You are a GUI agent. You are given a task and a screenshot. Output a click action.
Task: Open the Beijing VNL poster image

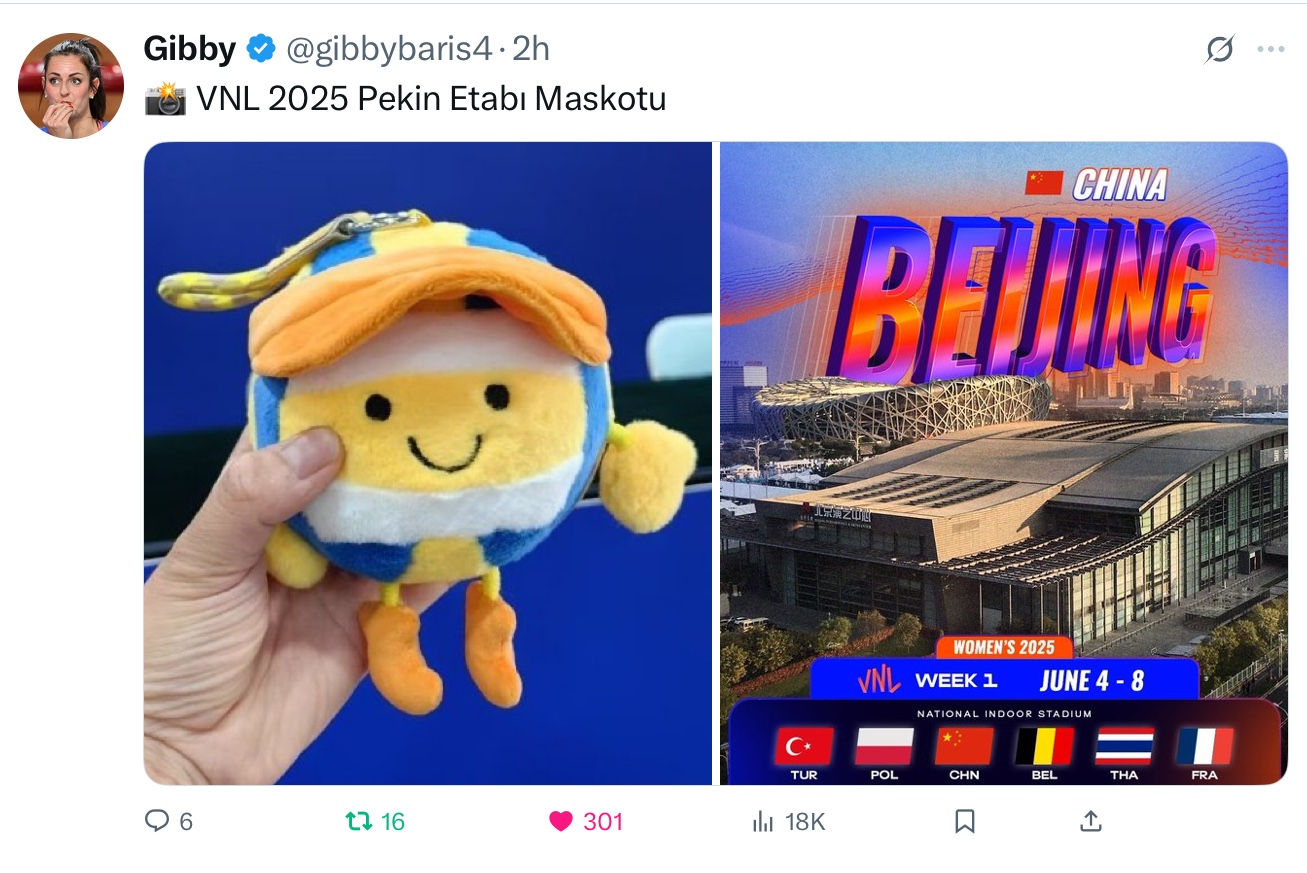[x=1004, y=463]
